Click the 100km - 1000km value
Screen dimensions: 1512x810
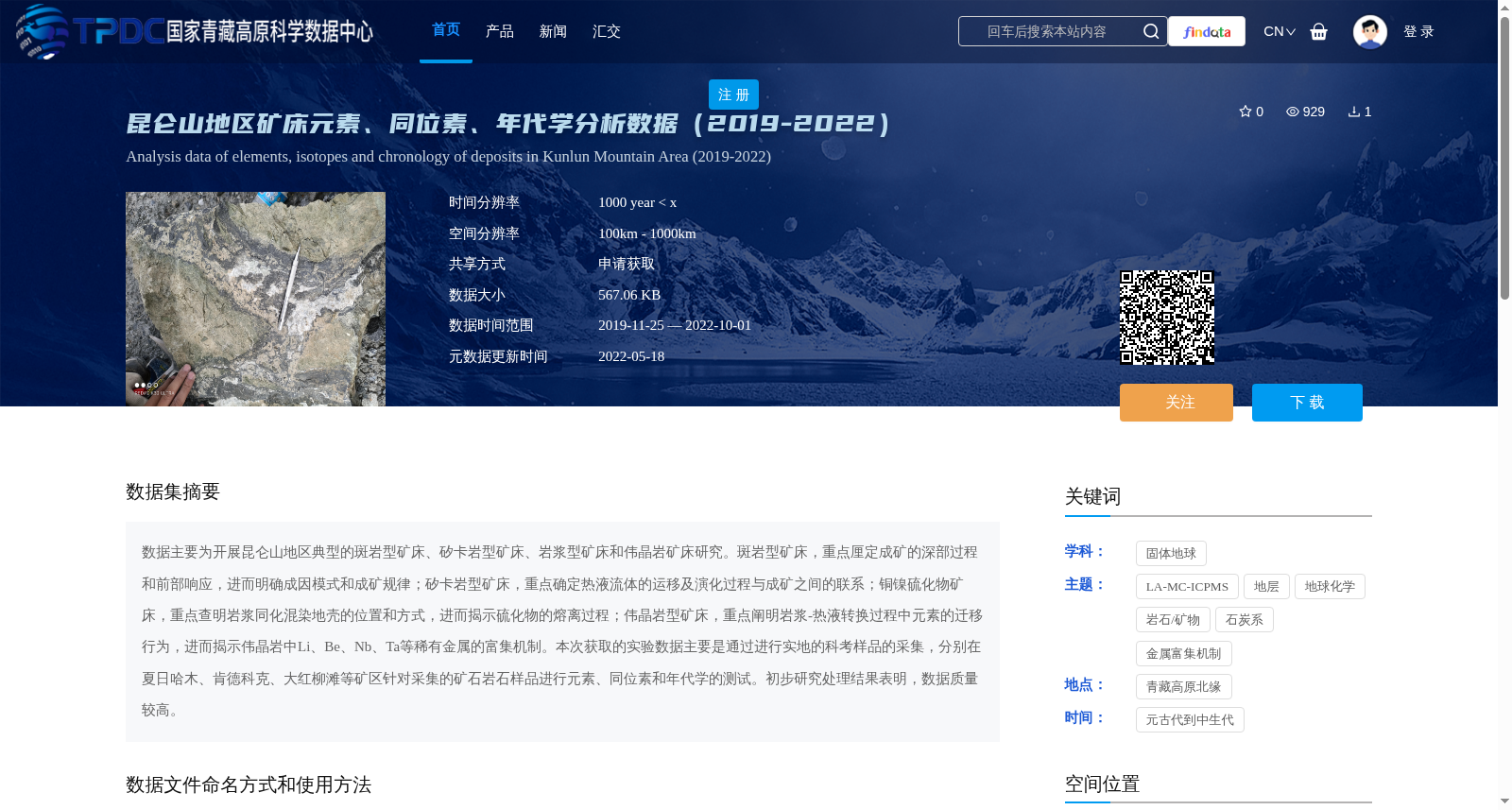coord(647,234)
